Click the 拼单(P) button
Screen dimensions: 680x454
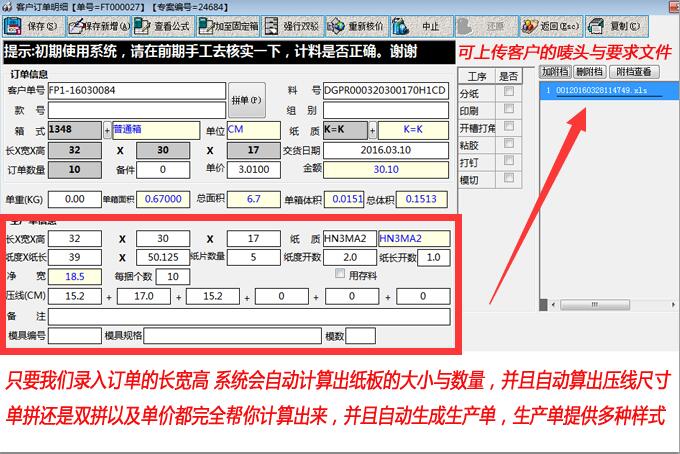[x=246, y=99]
